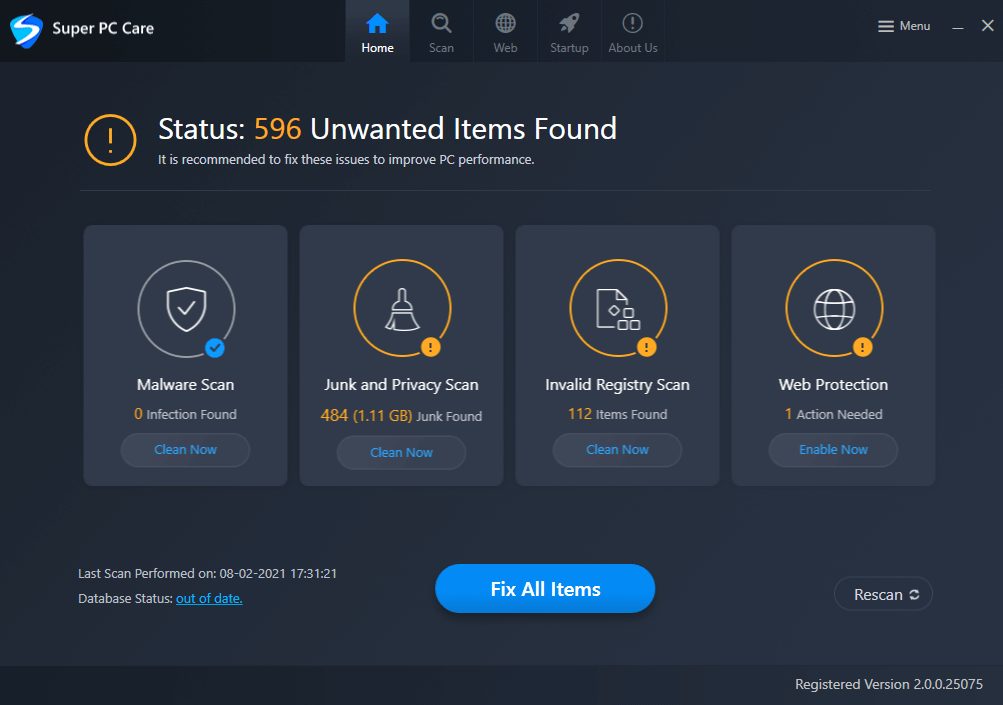Clean Now under Junk and Privacy Scan

401,452
